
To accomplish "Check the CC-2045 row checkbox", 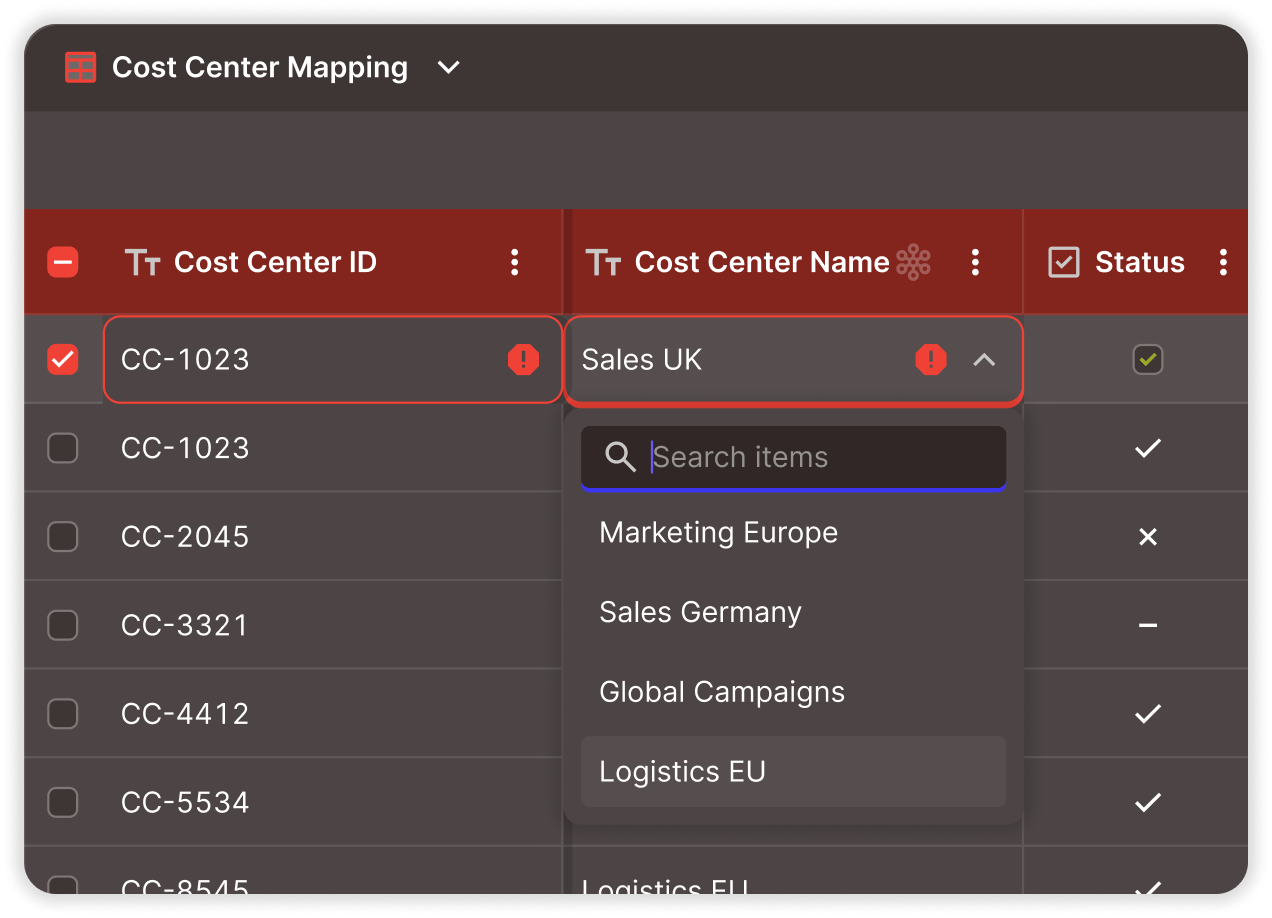I will click(x=63, y=537).
